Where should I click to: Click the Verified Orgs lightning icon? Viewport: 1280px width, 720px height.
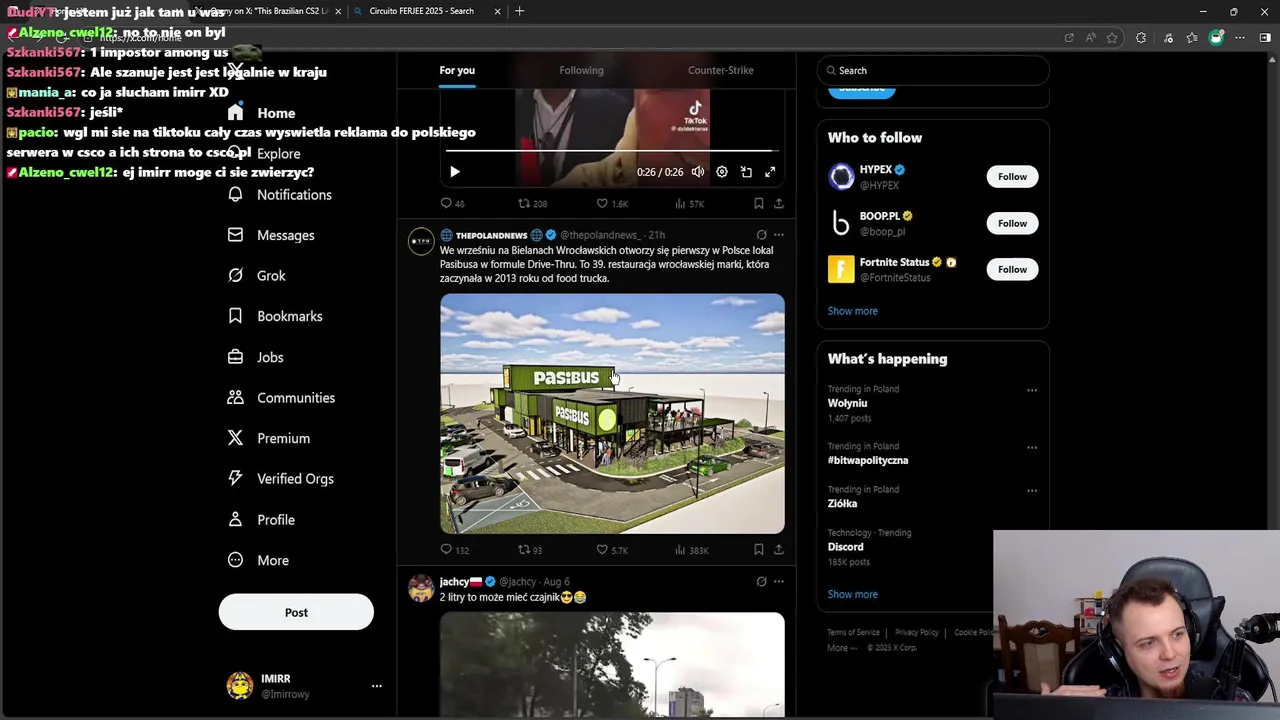tap(235, 479)
